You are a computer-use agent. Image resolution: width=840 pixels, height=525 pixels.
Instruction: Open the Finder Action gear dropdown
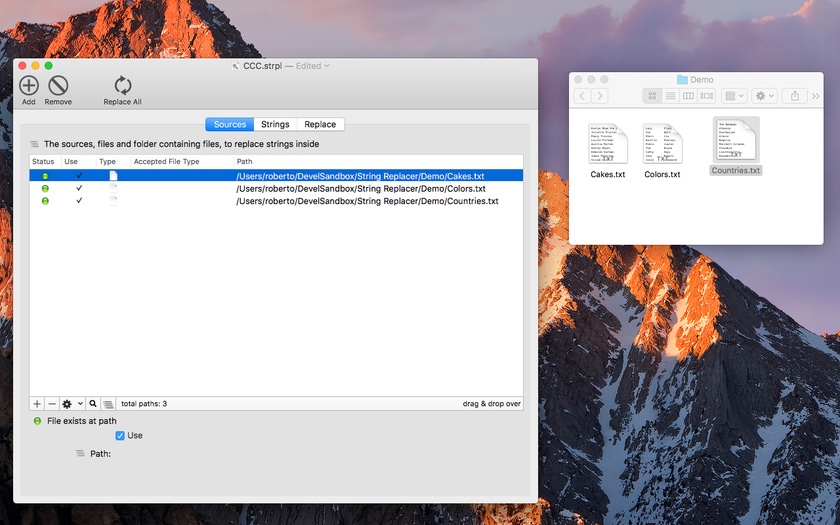pos(764,96)
